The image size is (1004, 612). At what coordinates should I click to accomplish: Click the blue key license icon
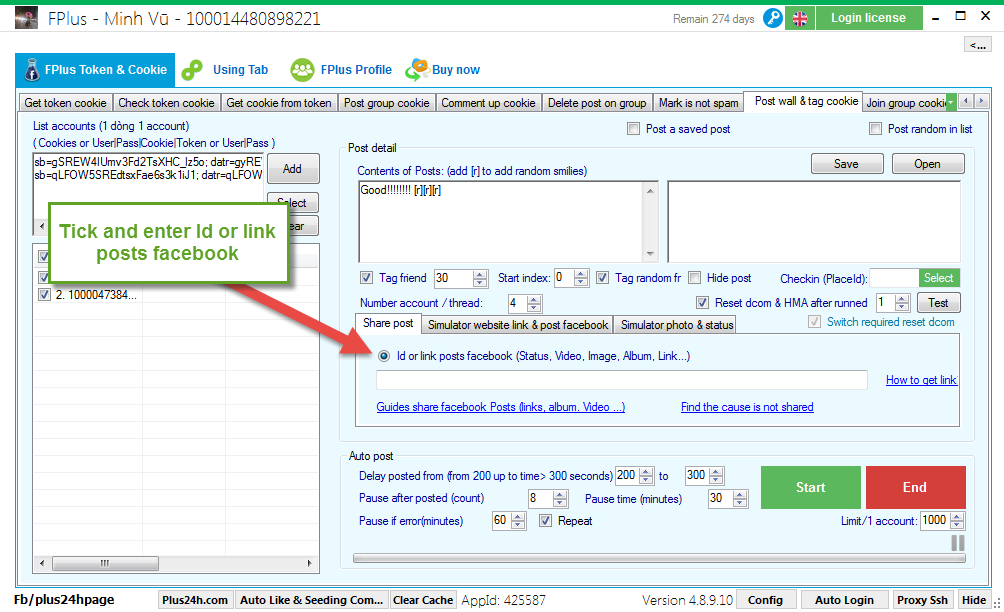point(773,18)
